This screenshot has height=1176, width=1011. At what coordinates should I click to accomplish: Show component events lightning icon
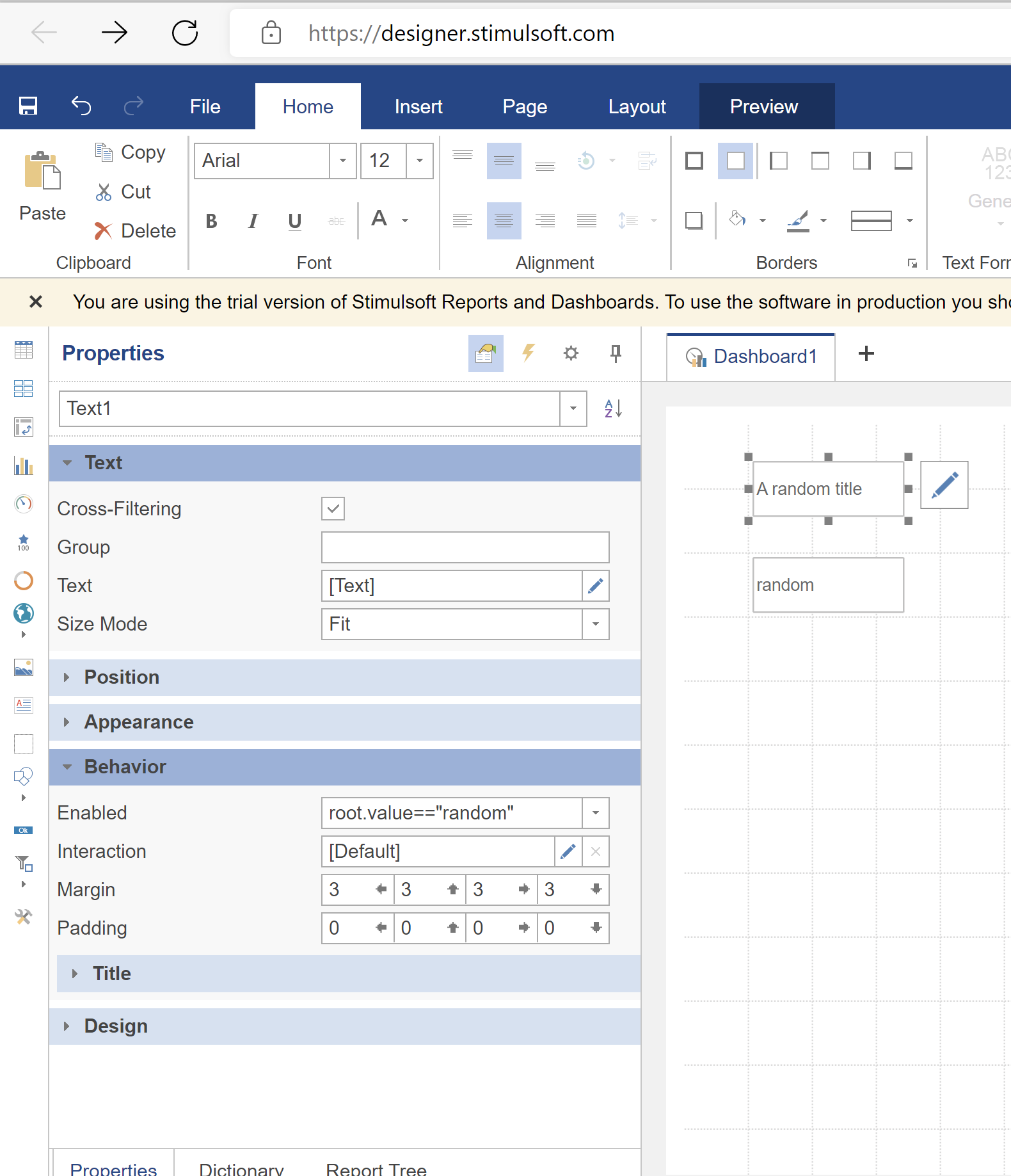[x=529, y=353]
